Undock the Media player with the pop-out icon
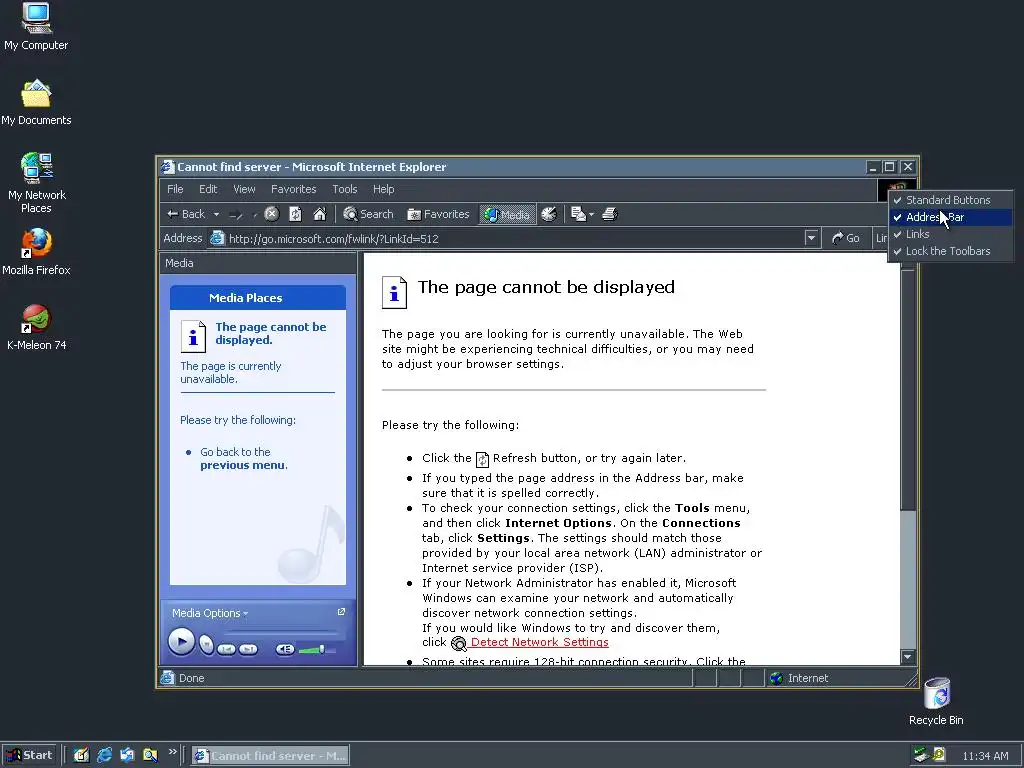 [x=341, y=612]
